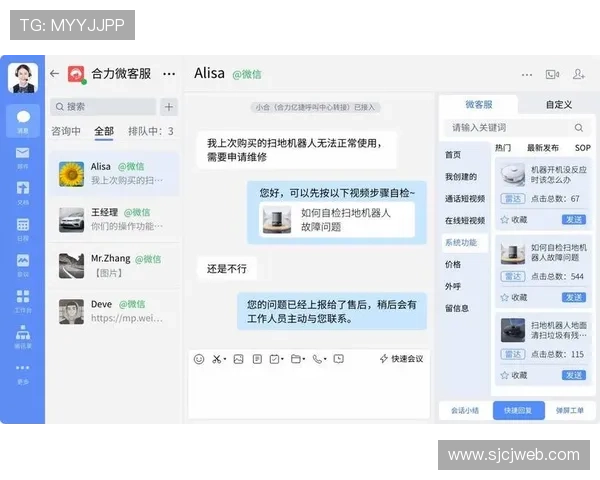Open the Contacts (通讯录) sidebar icon

(x=23, y=336)
